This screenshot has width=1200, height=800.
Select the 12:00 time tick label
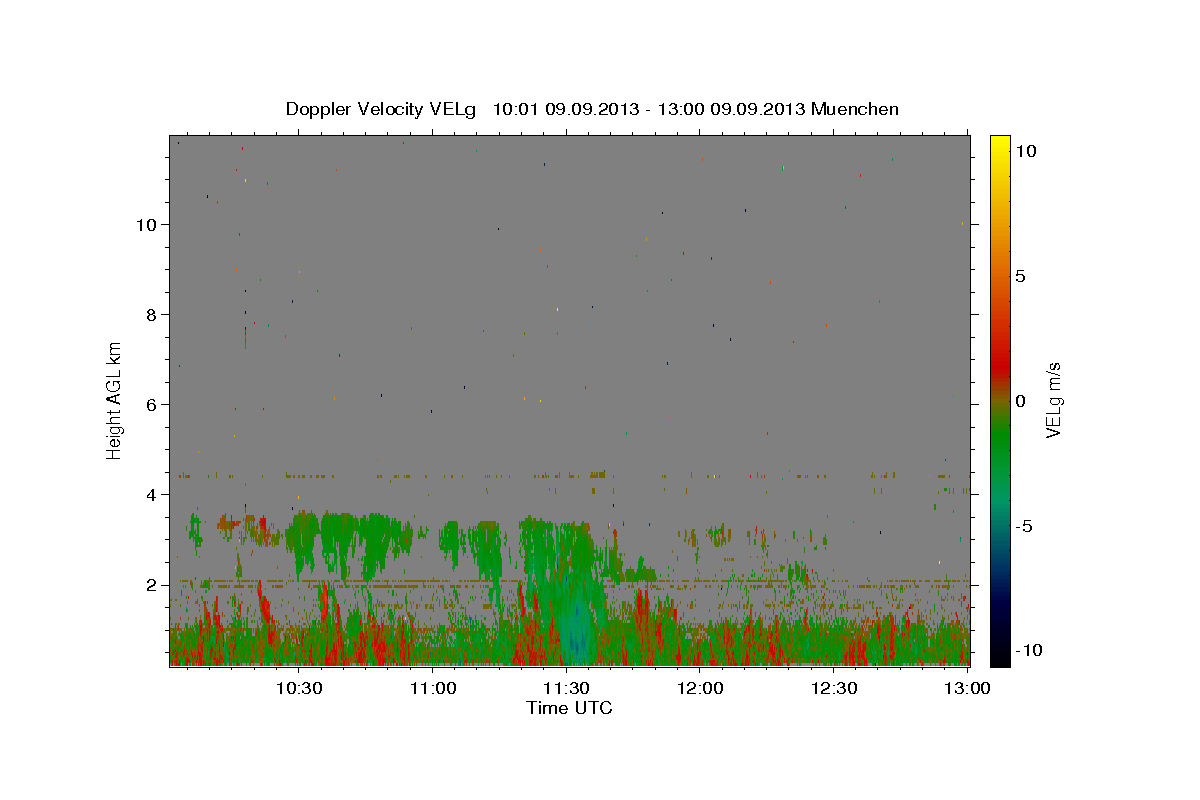coord(700,688)
